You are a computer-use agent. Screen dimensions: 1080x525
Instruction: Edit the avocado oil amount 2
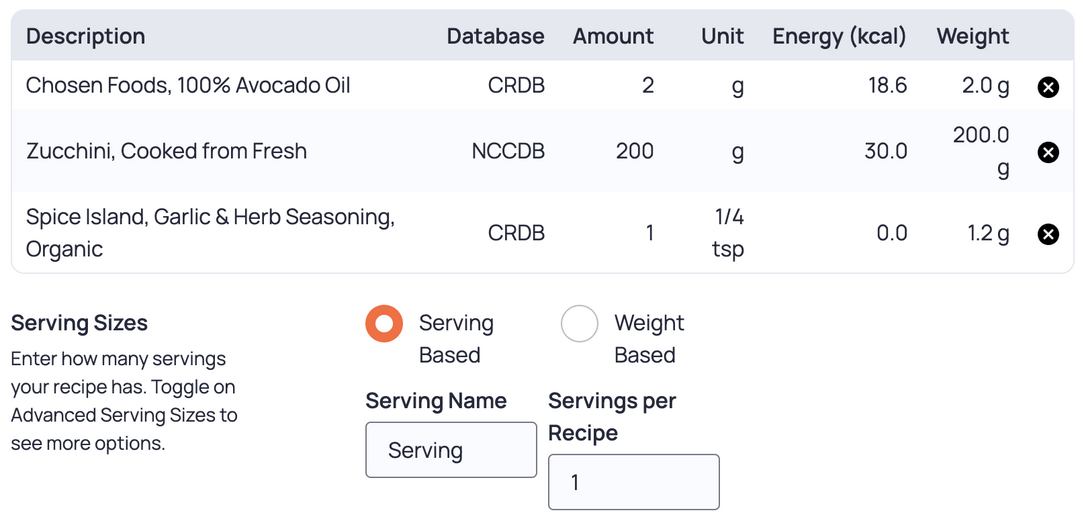[647, 85]
